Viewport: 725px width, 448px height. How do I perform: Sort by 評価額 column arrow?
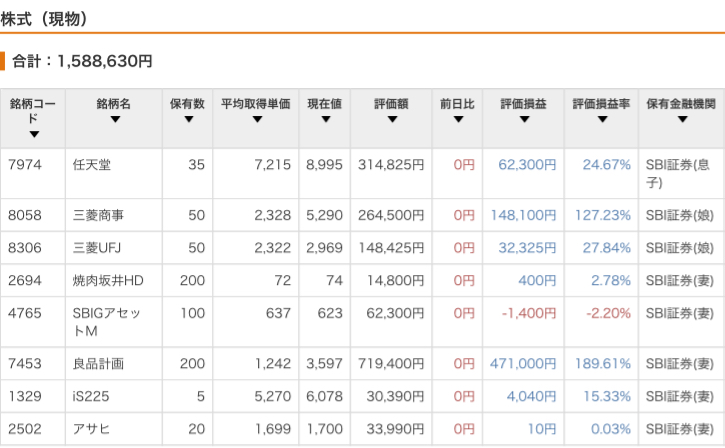point(392,120)
